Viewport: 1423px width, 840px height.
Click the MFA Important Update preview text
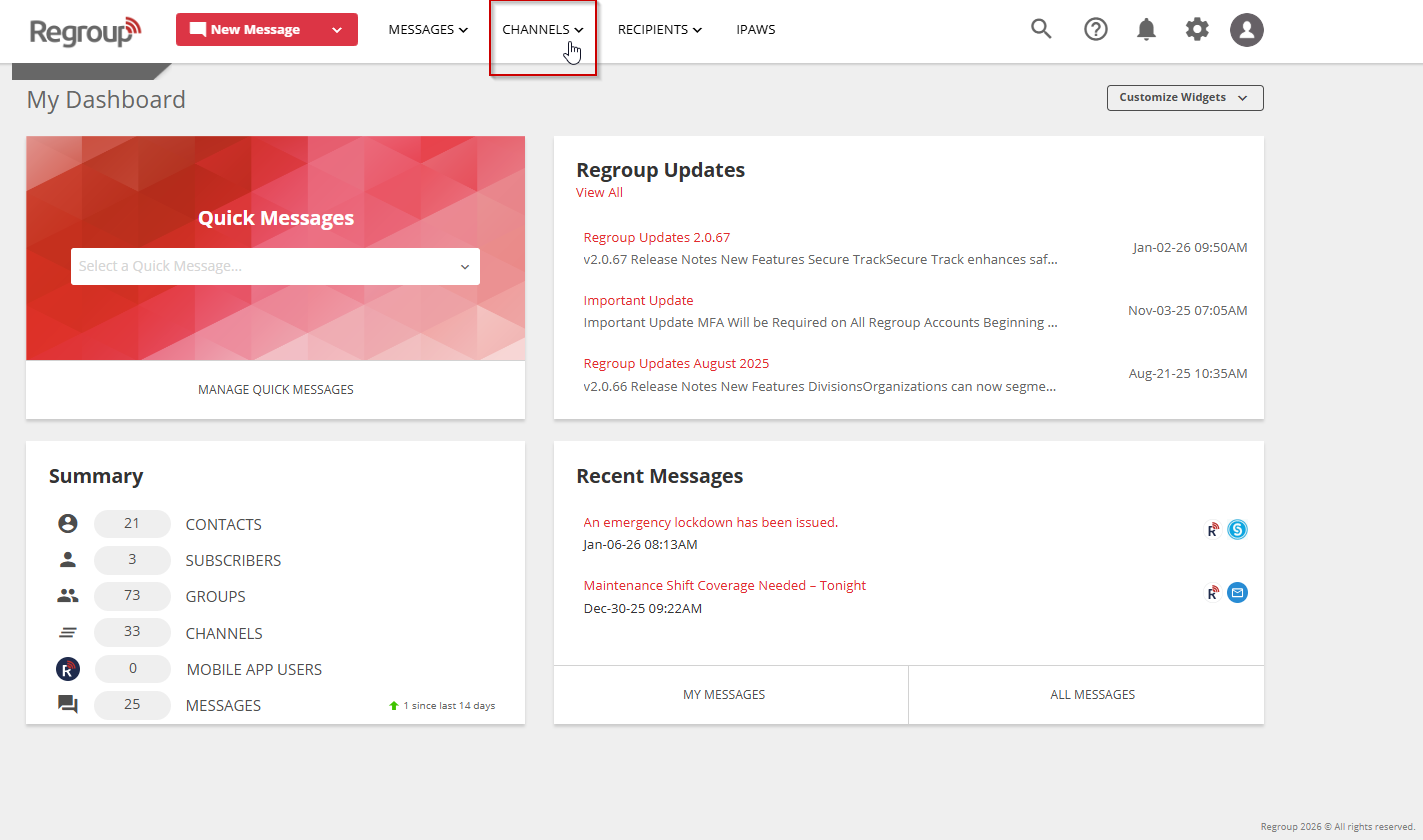coord(820,323)
